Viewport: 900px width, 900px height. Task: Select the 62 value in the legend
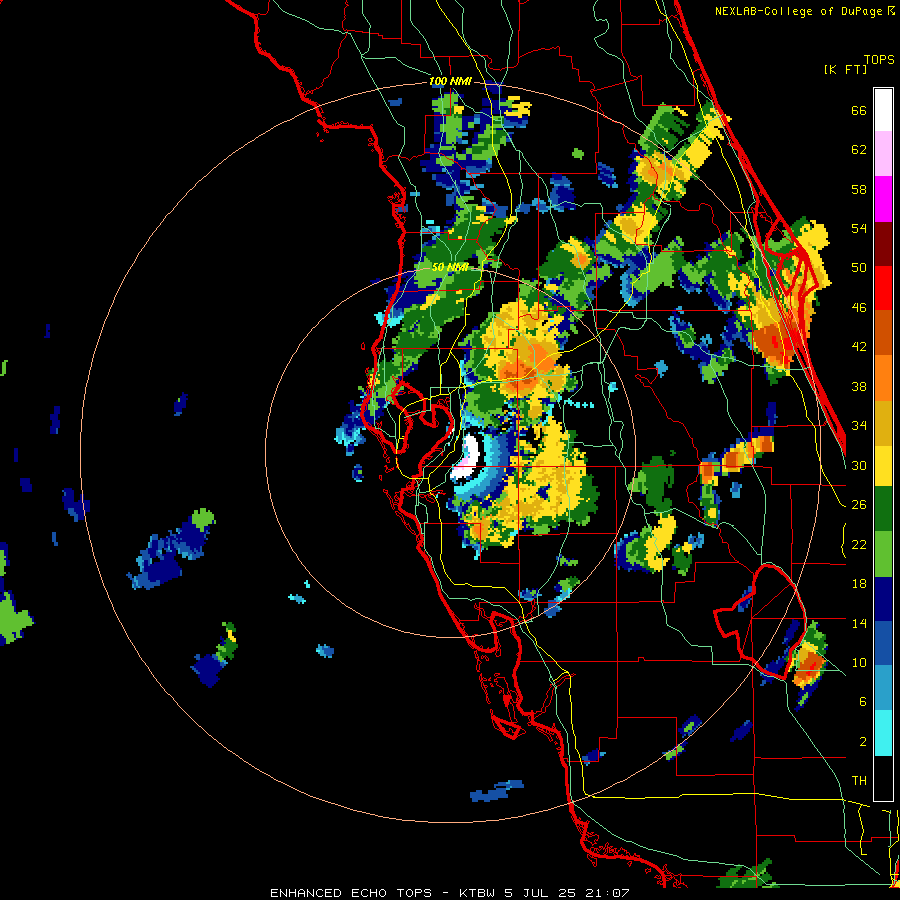click(x=859, y=150)
